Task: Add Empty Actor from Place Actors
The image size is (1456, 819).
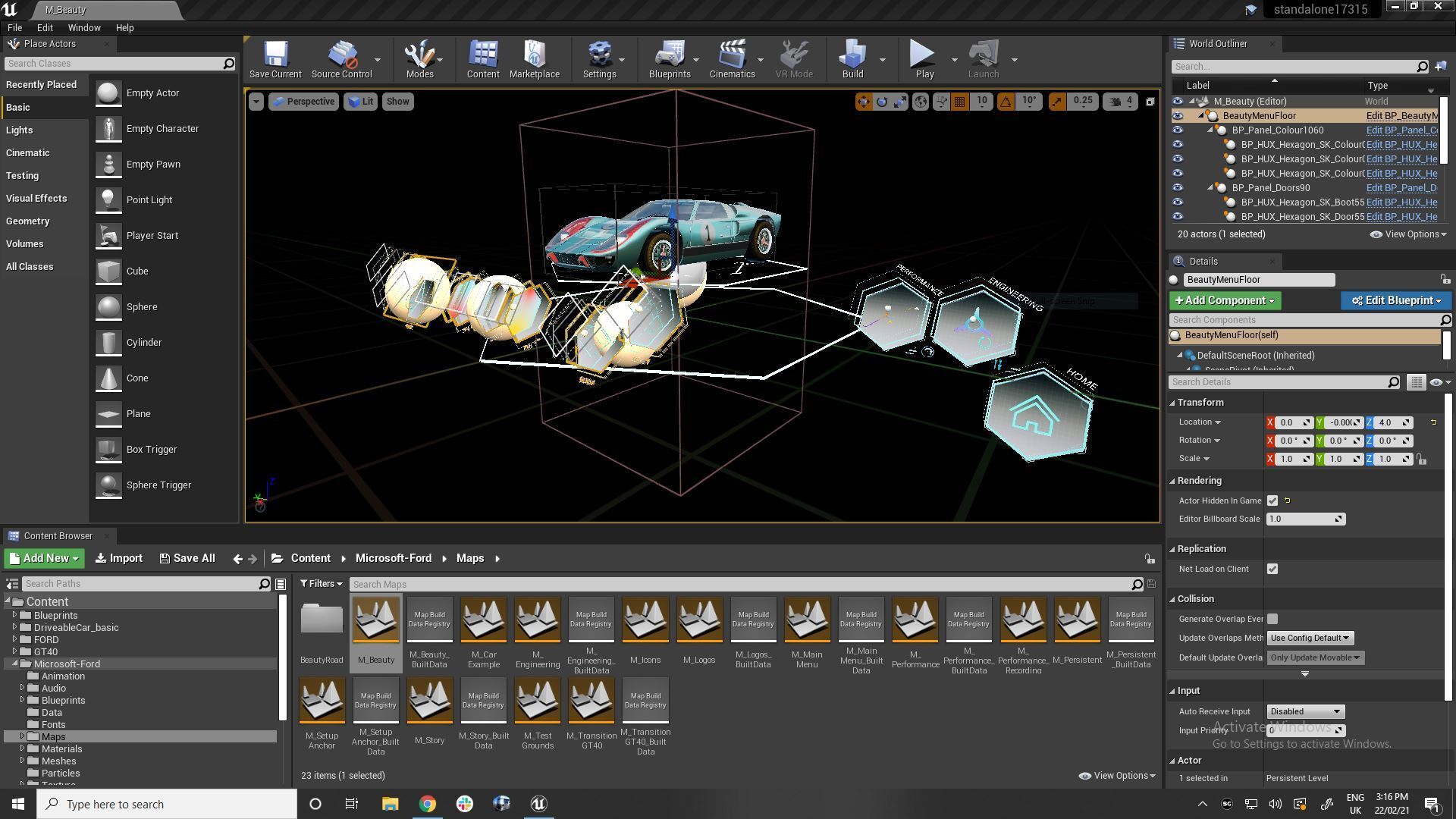Action: [x=152, y=93]
